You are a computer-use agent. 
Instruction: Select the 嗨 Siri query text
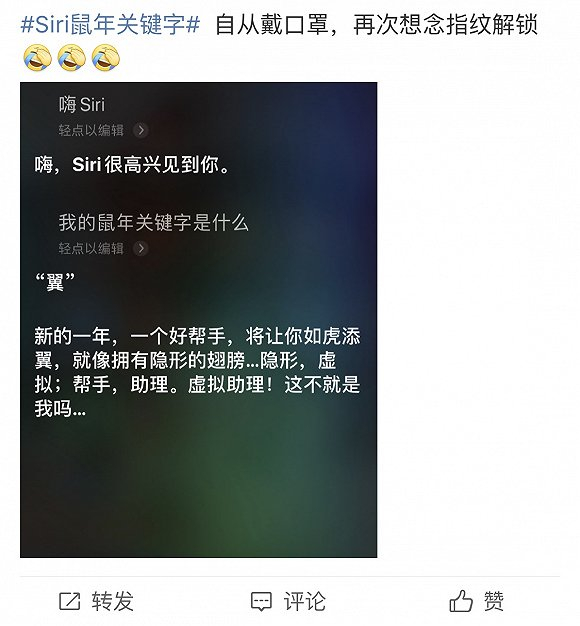click(82, 105)
